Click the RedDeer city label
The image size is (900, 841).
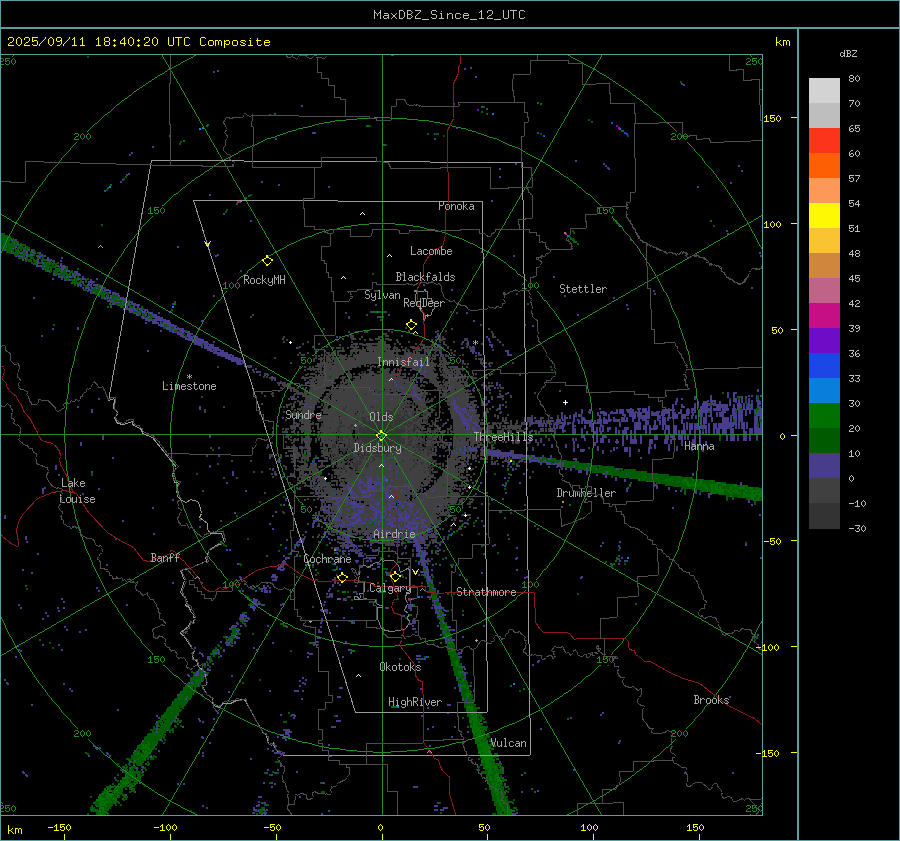point(424,303)
